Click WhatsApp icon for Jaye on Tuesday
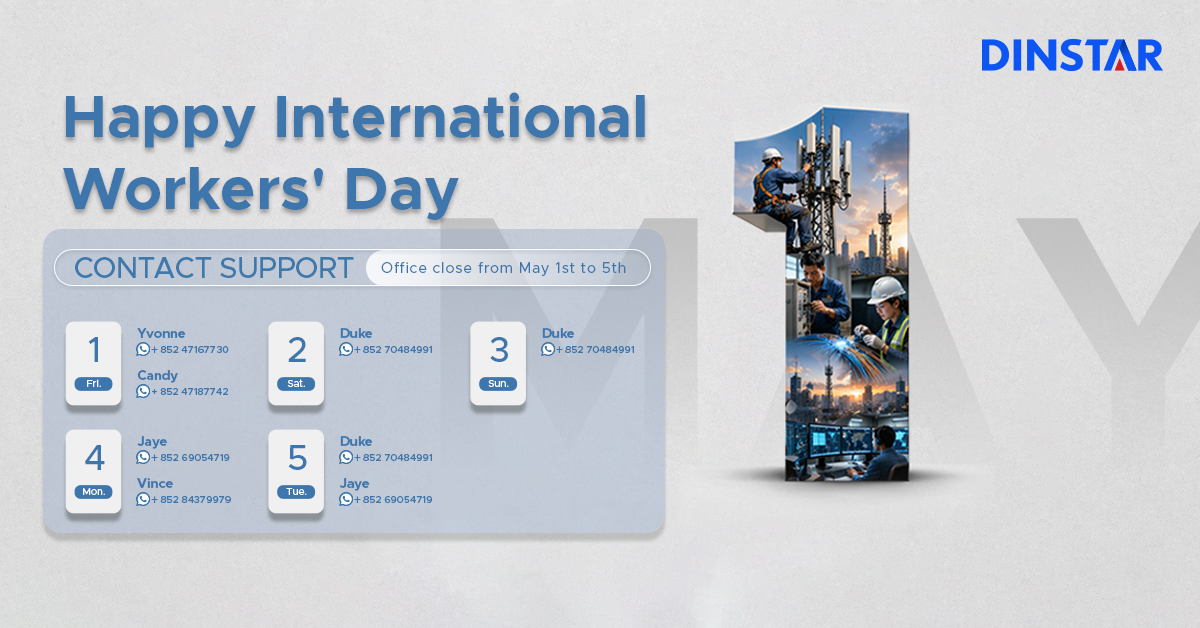The width and height of the screenshot is (1200, 628). pyautogui.click(x=346, y=500)
